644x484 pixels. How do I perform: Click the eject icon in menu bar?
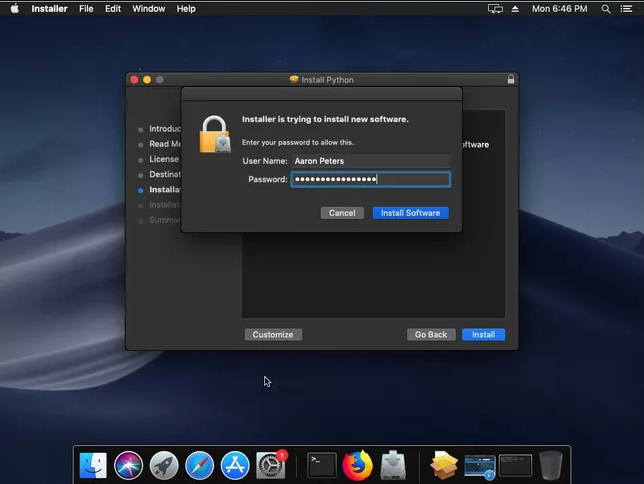(515, 9)
